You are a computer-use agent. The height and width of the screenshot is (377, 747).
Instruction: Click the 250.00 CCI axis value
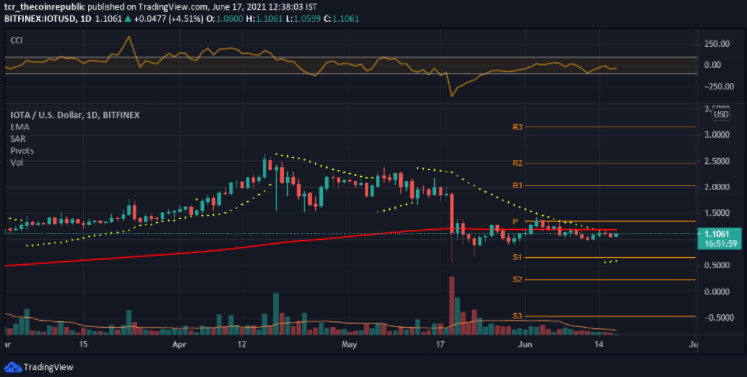pos(717,44)
